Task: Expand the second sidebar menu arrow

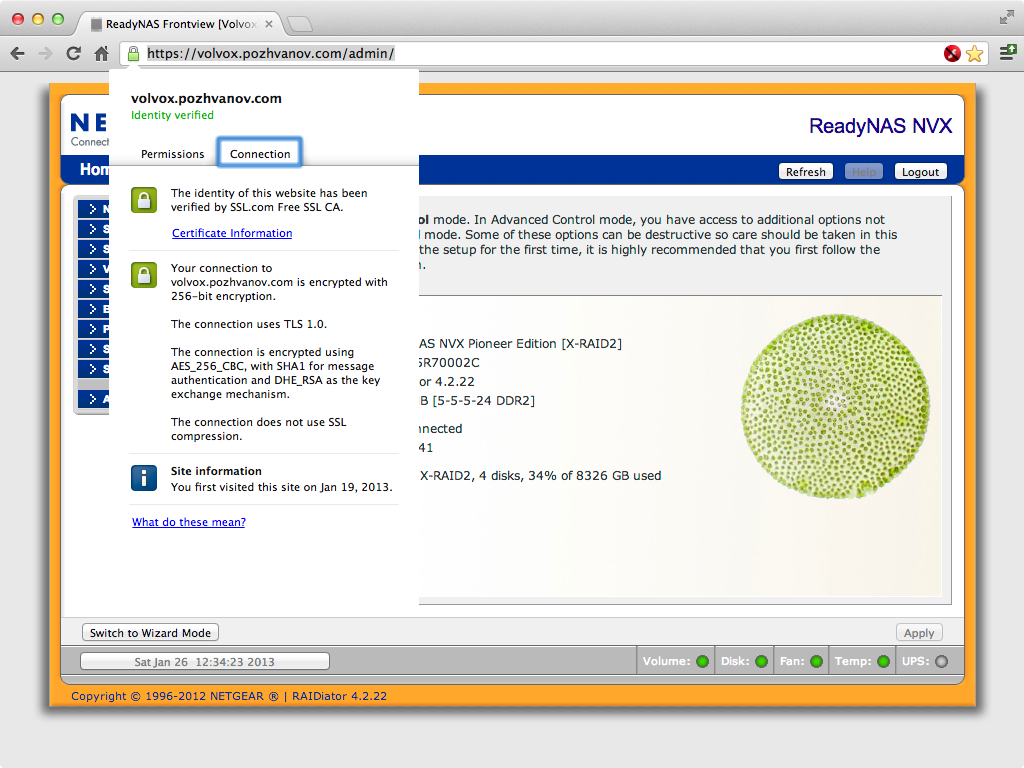Action: point(93,229)
